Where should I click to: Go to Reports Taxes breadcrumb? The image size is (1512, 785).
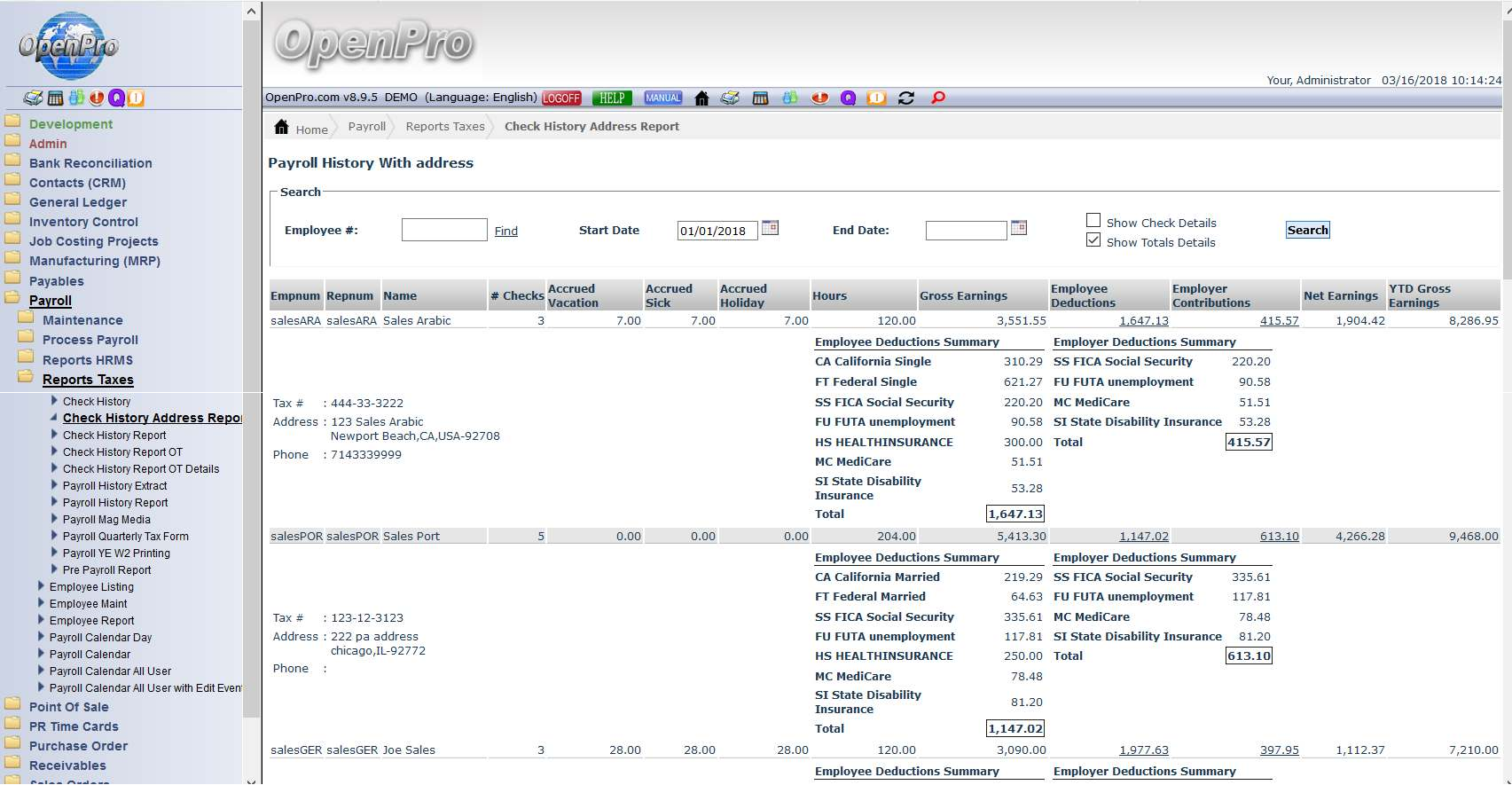pos(444,127)
